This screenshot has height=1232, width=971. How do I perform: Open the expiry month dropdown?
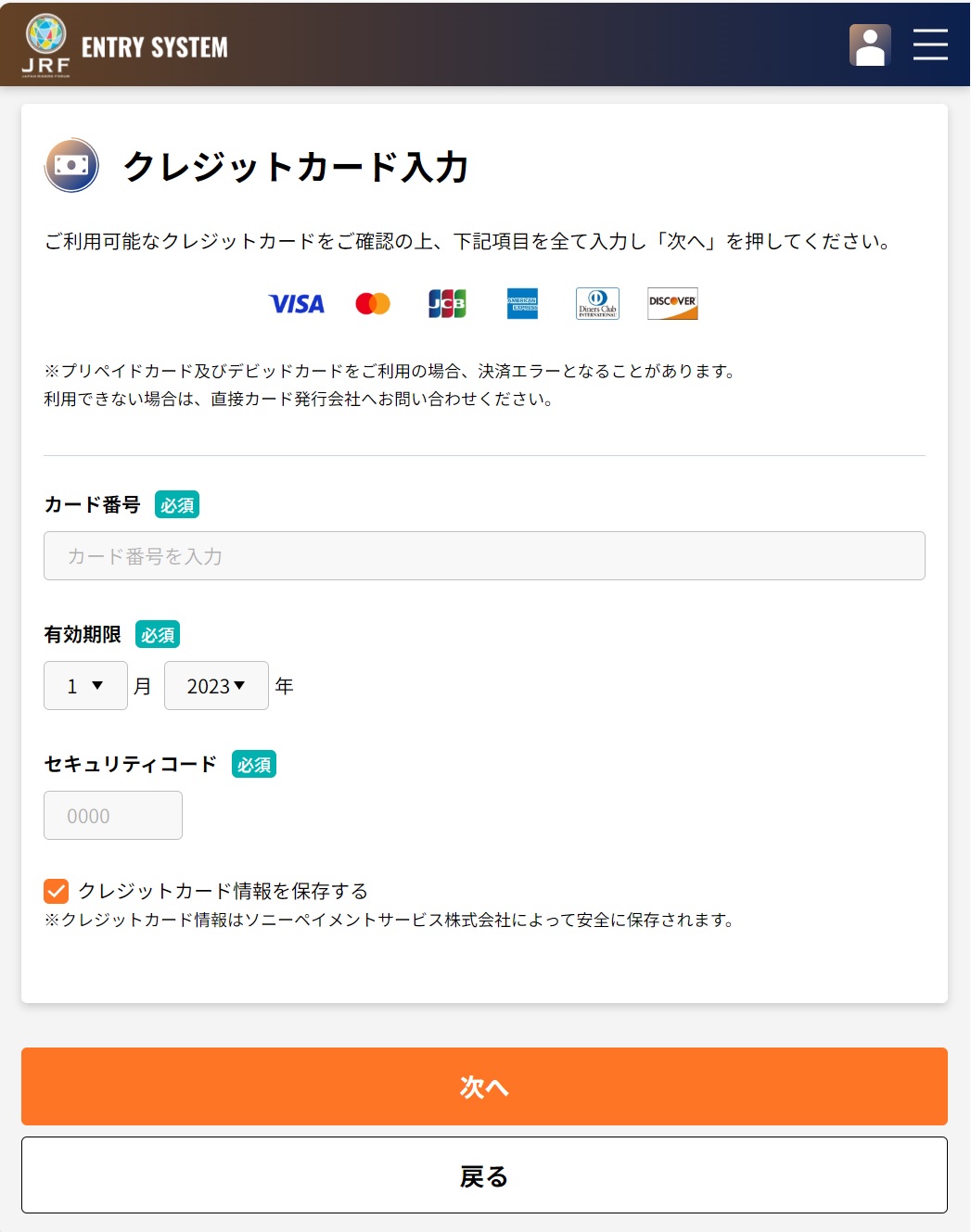point(85,686)
